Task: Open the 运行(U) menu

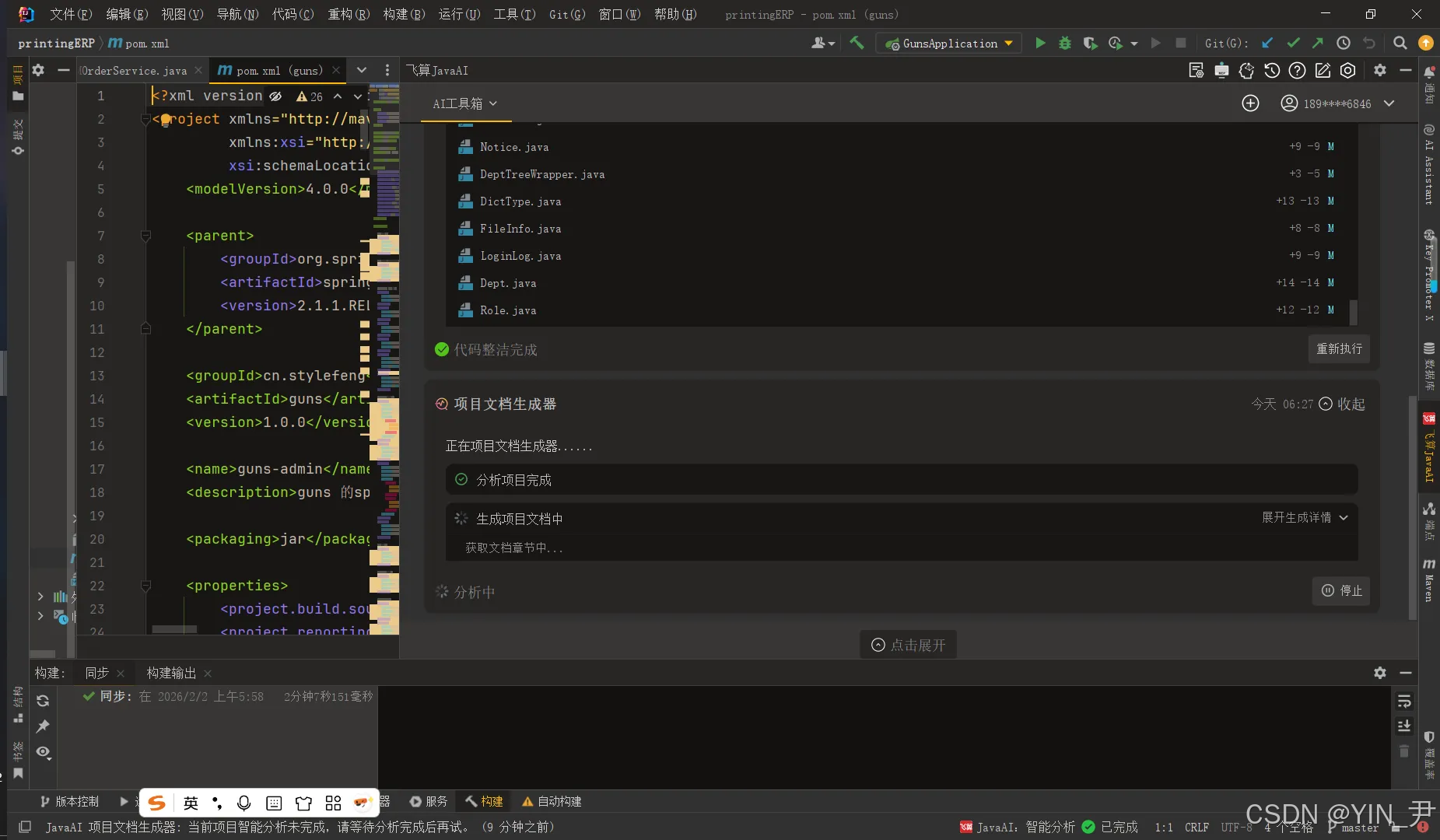Action: click(459, 14)
